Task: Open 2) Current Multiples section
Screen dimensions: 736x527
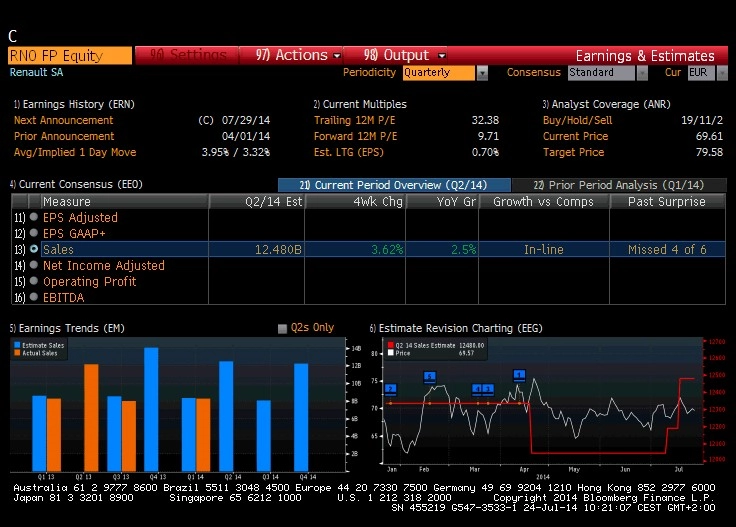Action: (x=360, y=104)
